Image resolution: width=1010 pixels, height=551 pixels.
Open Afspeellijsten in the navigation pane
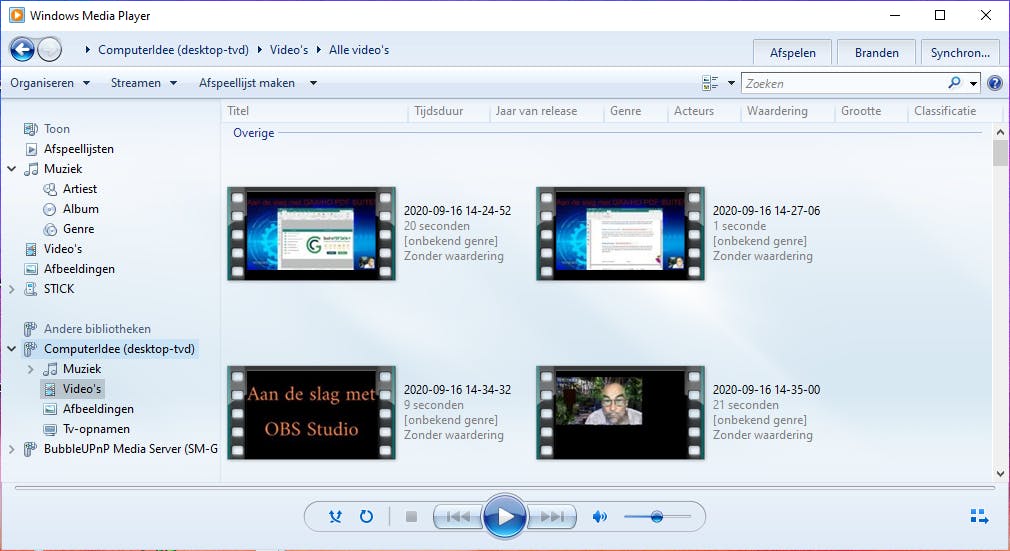point(79,148)
